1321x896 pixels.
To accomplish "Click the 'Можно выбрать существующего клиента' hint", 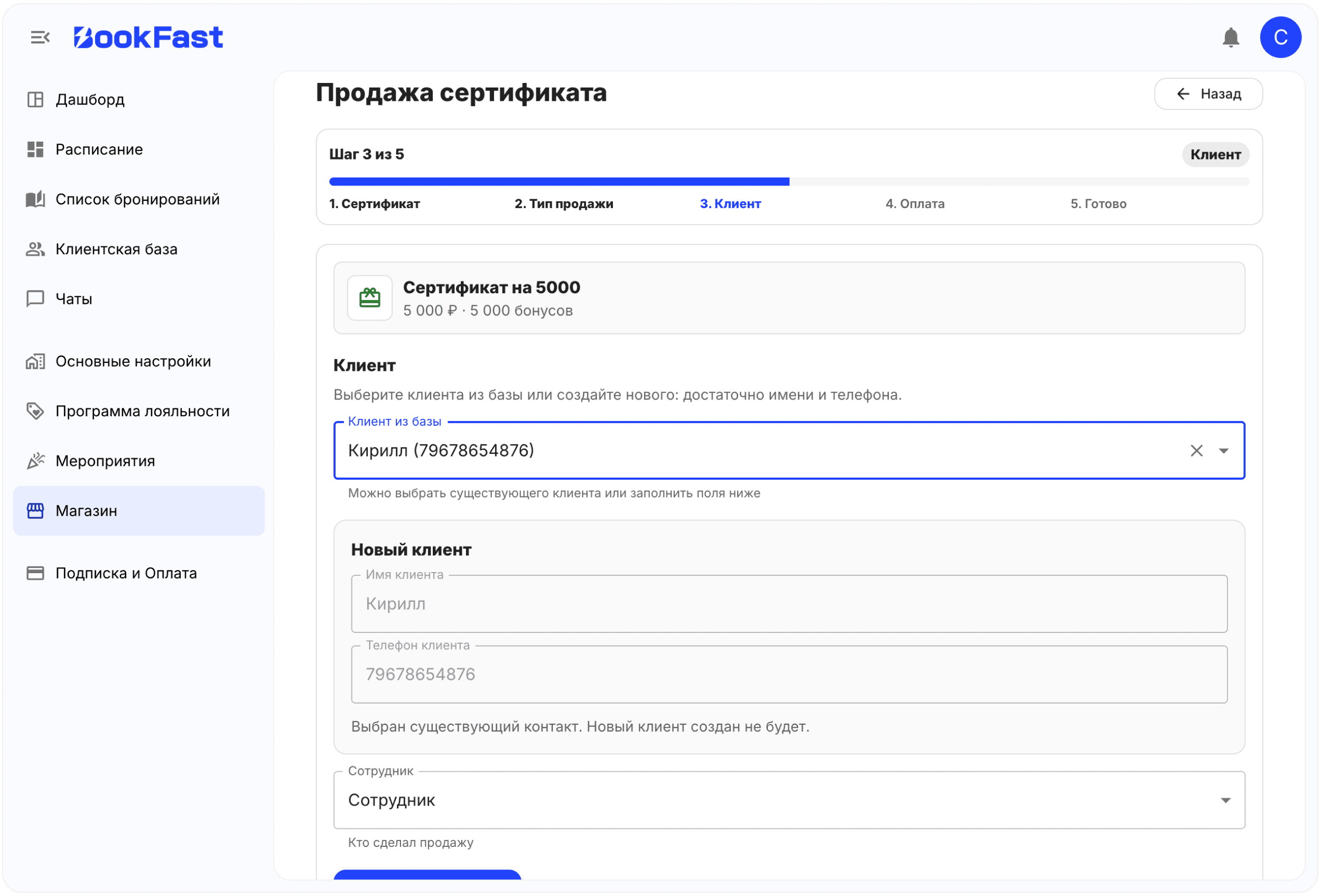I will pyautogui.click(x=554, y=492).
